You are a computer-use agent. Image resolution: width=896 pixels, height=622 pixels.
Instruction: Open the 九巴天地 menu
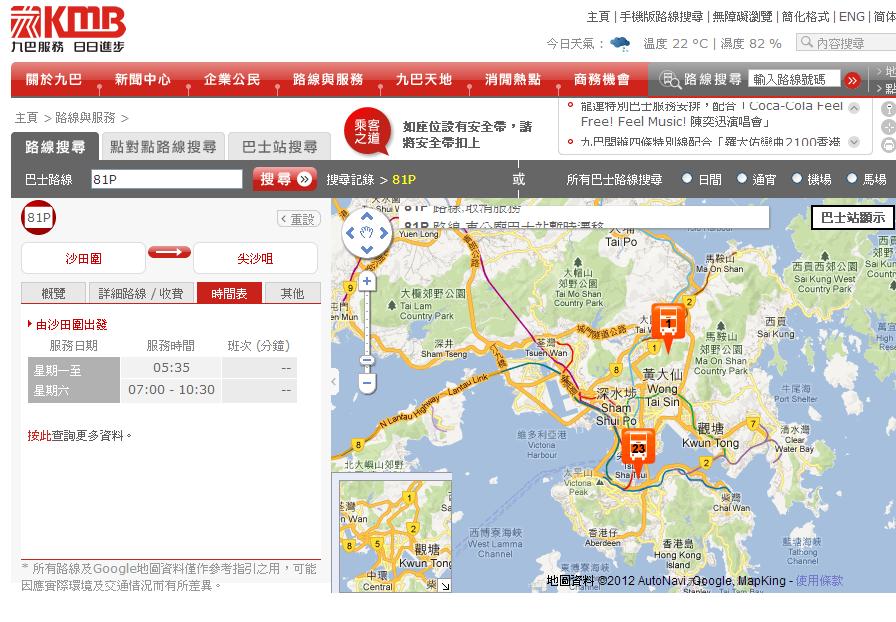(x=423, y=79)
